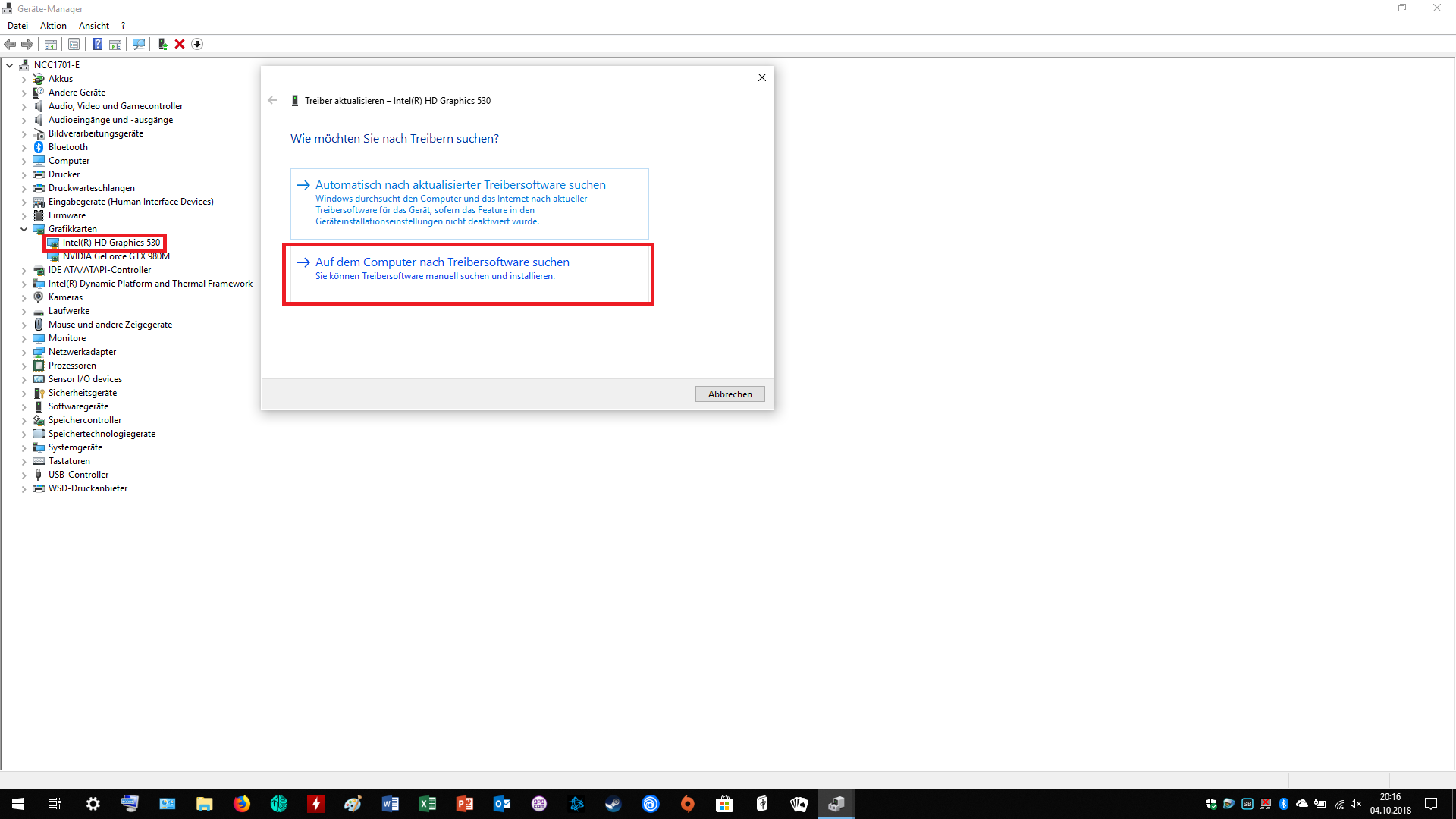Screen dimensions: 1456x819
Task: Click the update driver toolbar icon
Action: point(162,44)
